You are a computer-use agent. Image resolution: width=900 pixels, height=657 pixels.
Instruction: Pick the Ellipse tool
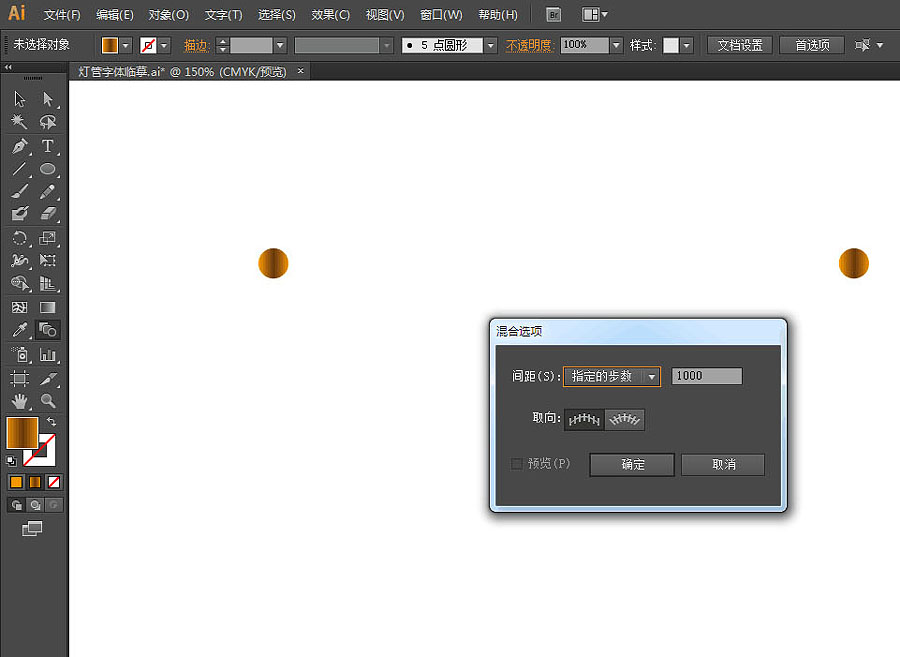coord(47,169)
